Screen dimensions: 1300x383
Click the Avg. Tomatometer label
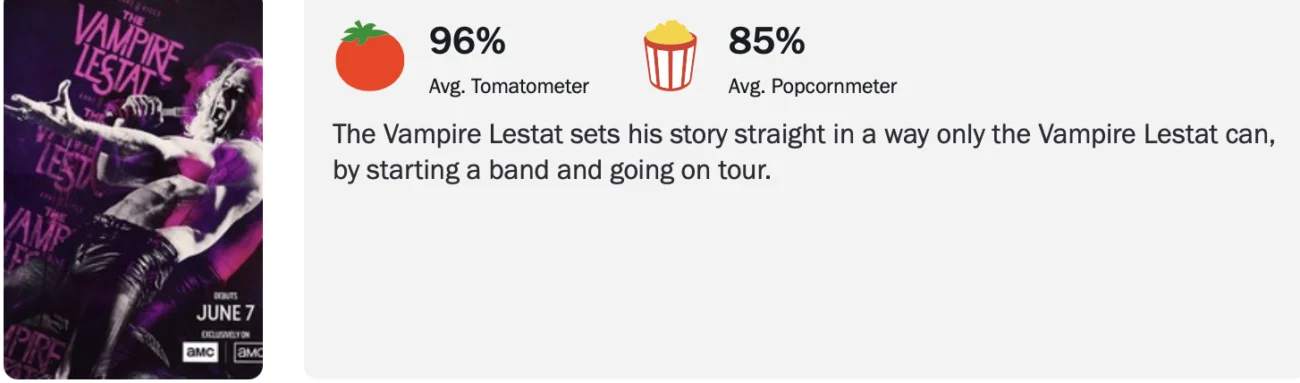tap(509, 87)
